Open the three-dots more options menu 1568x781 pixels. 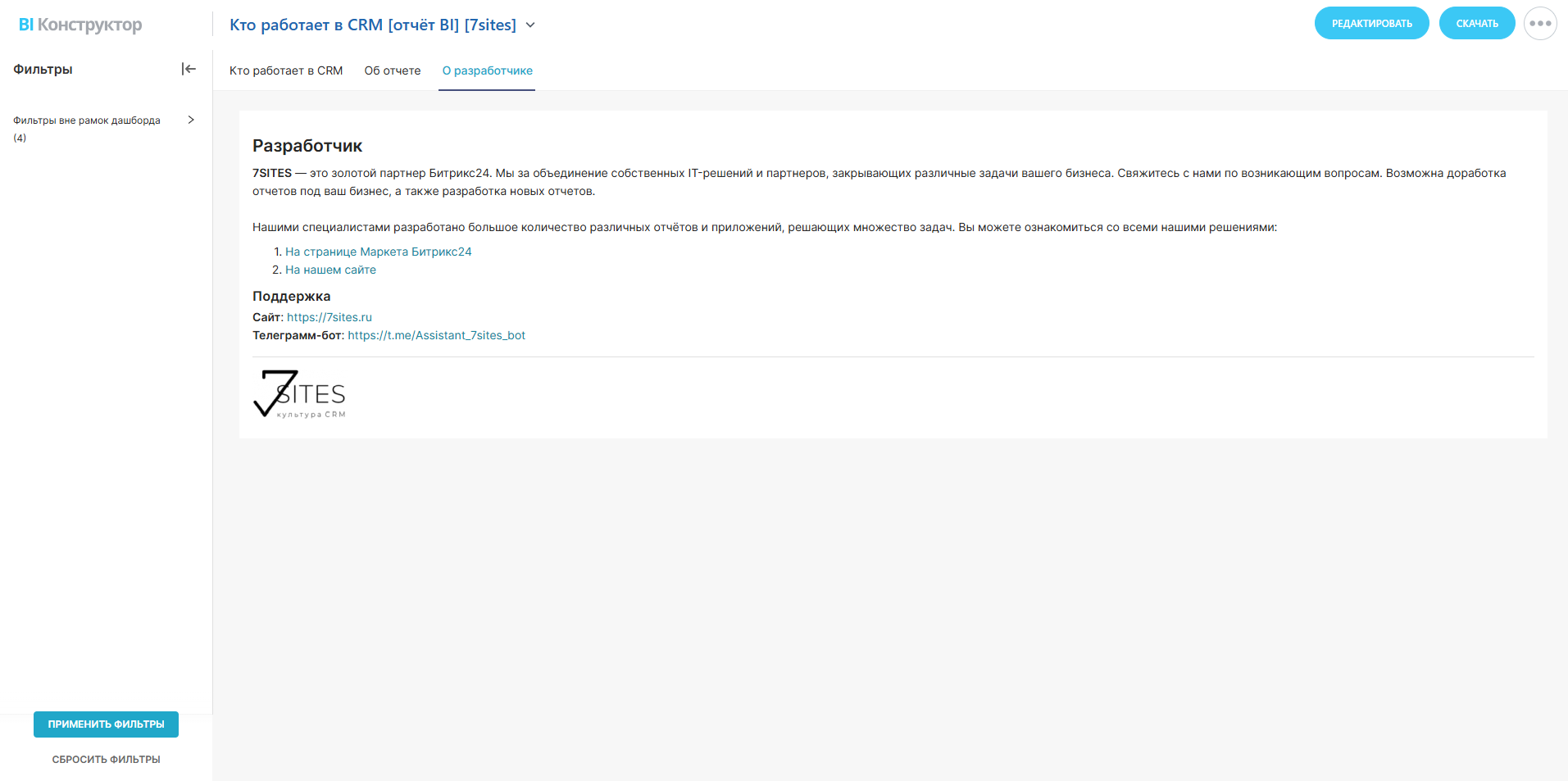[1540, 24]
